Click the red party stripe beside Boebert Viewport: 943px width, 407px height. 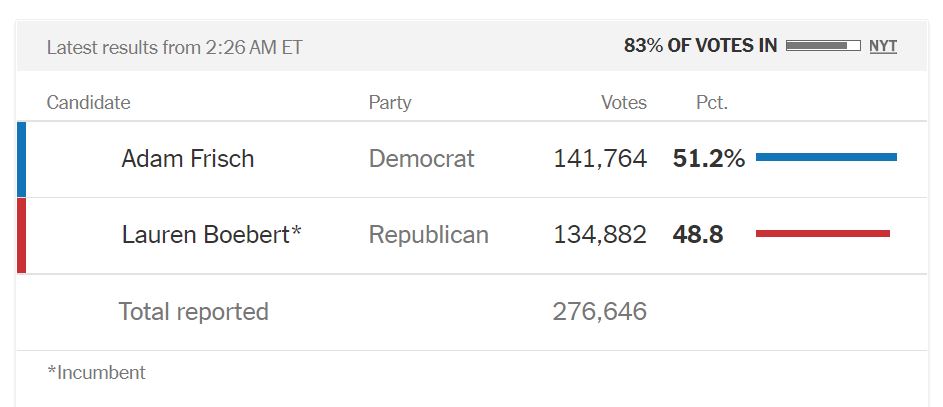click(x=21, y=235)
